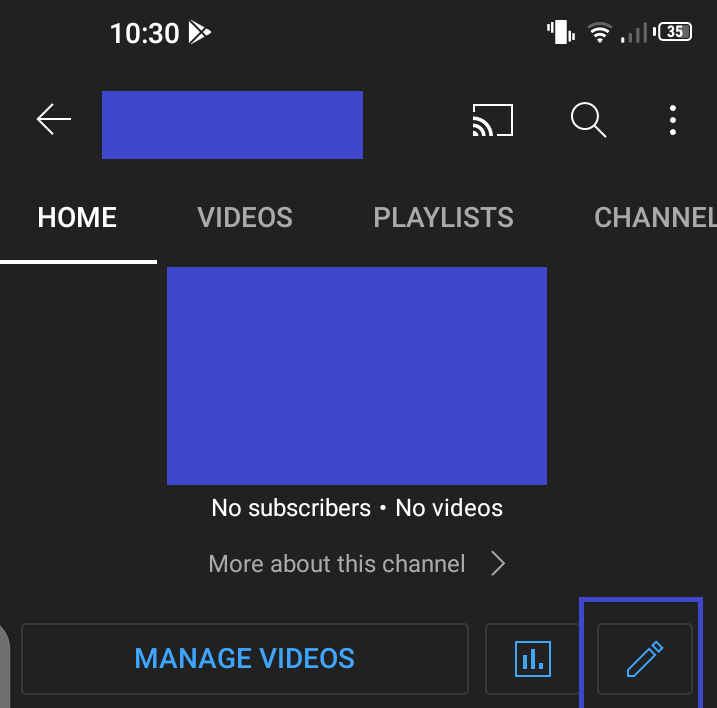Image resolution: width=717 pixels, height=708 pixels.
Task: Expand the More about this channel chevron
Action: click(498, 563)
